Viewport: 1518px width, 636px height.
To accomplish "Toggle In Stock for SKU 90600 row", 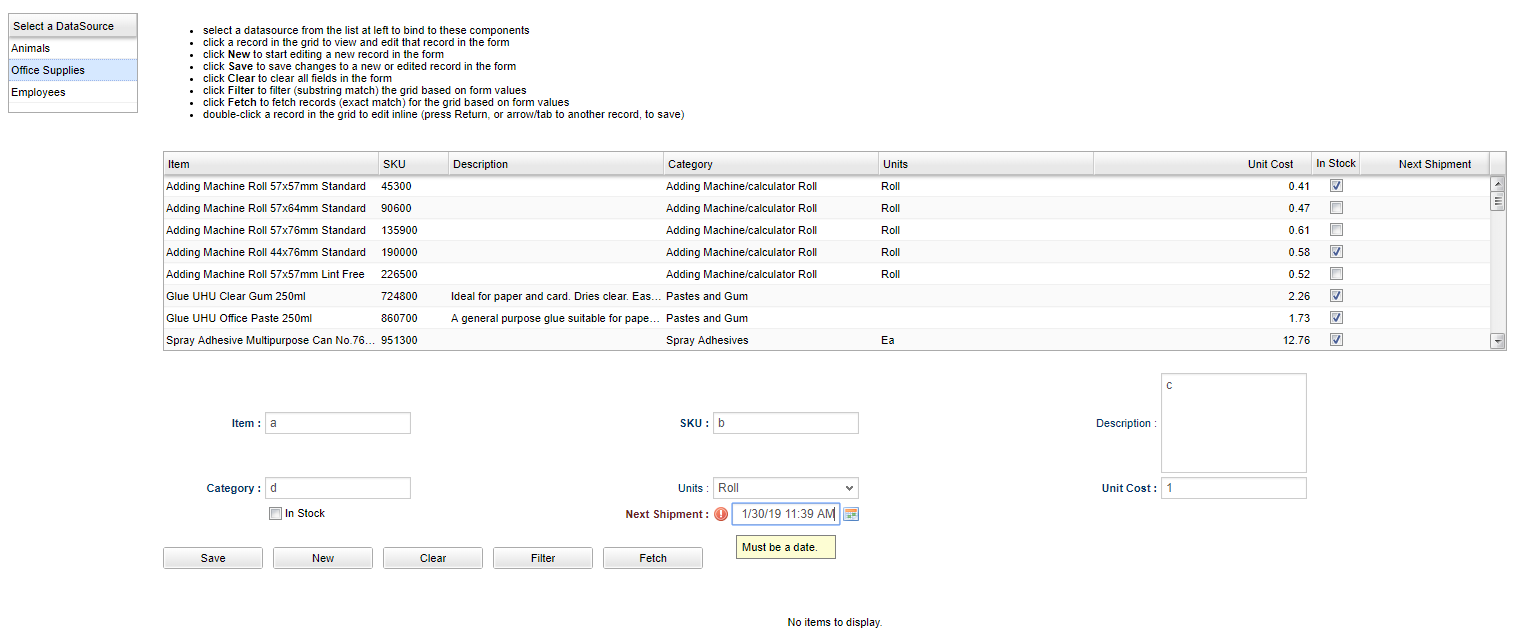I will 1336,208.
